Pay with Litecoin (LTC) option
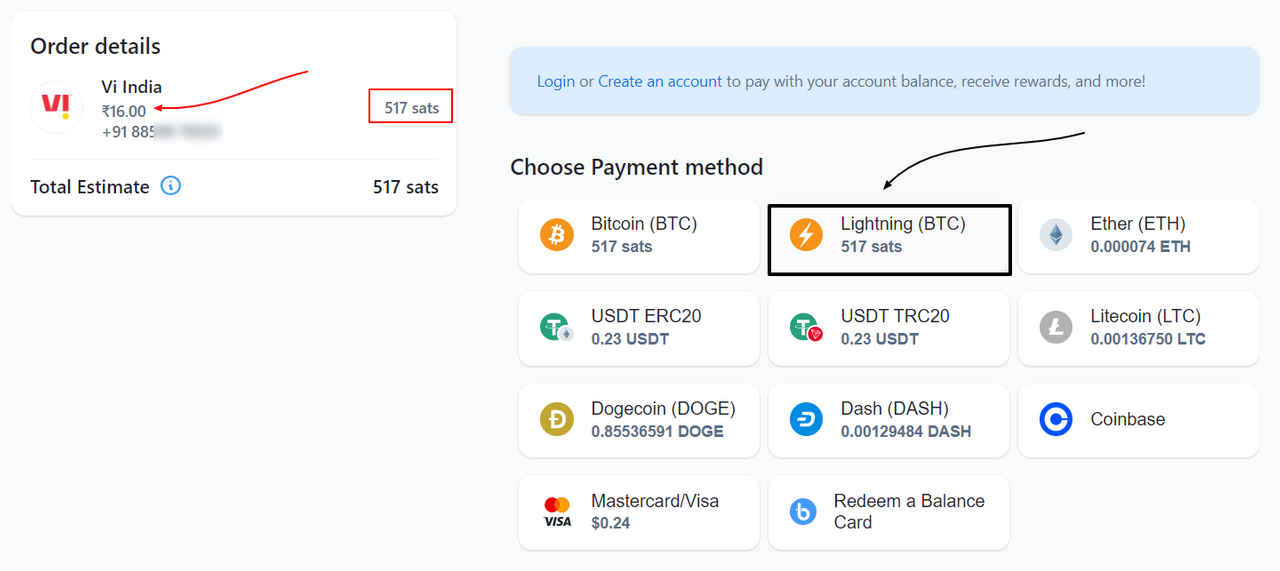Viewport: 1280px width, 571px height. click(1138, 328)
